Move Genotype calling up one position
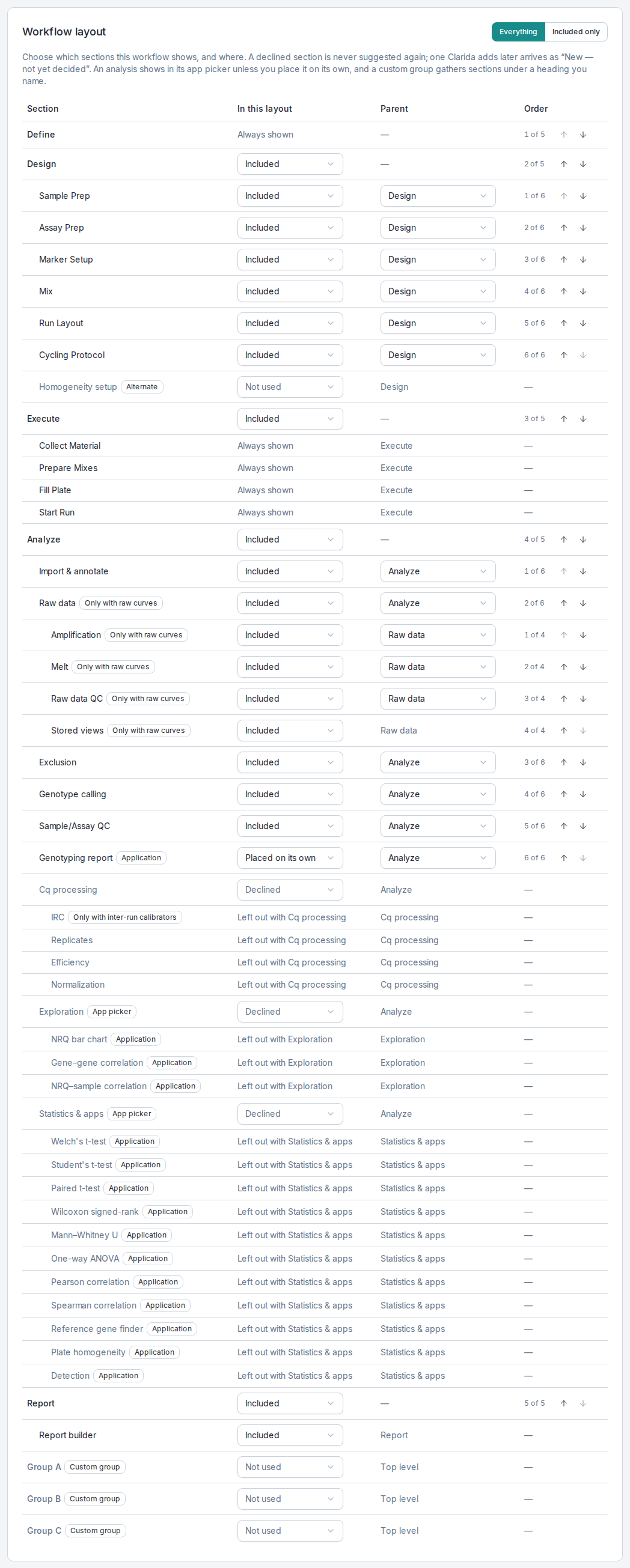Viewport: 630px width, 1568px height. [x=564, y=794]
